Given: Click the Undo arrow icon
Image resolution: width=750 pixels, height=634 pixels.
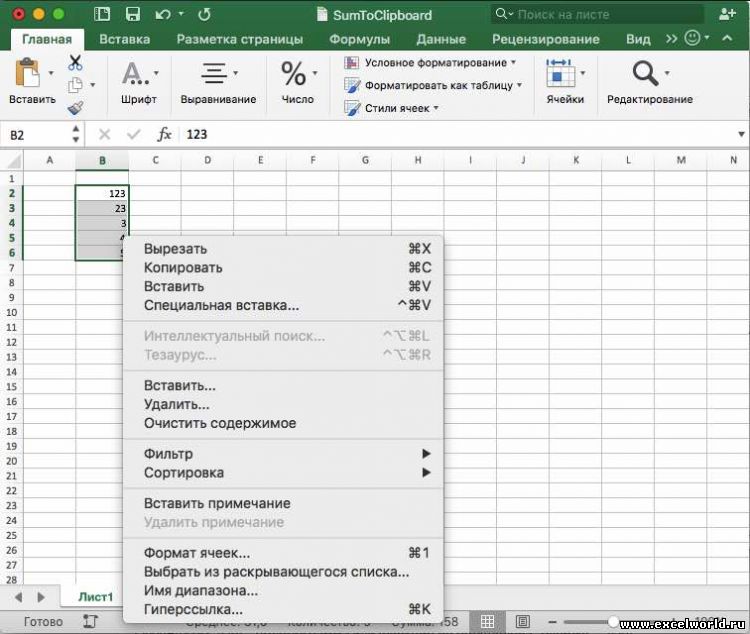Looking at the screenshot, I should [x=163, y=14].
